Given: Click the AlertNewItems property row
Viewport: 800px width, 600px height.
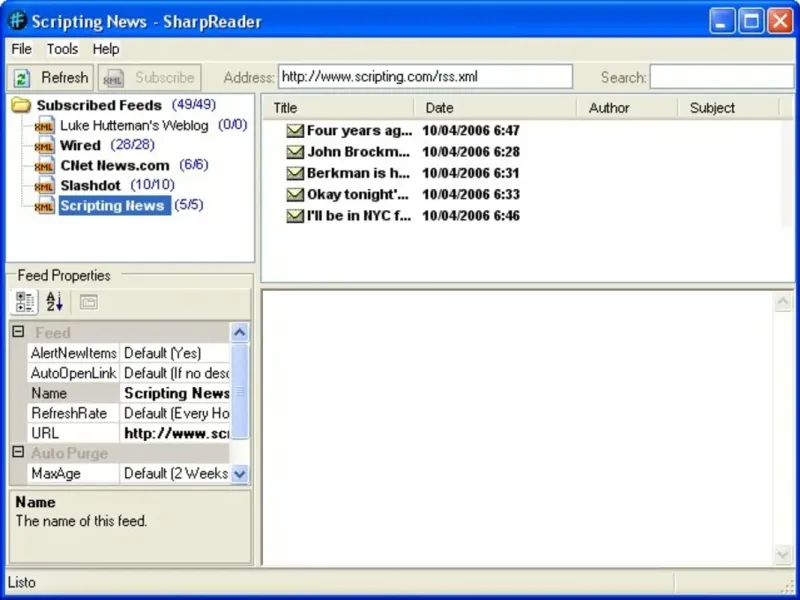Looking at the screenshot, I should coord(129,353).
